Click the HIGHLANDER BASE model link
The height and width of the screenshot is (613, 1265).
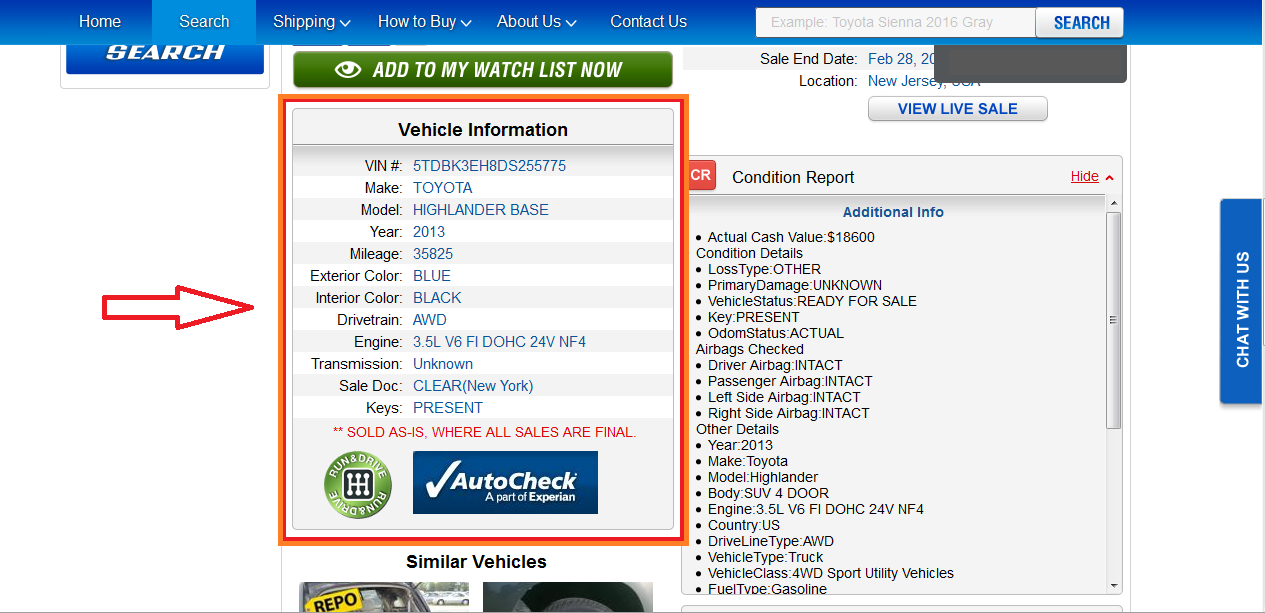(x=481, y=210)
